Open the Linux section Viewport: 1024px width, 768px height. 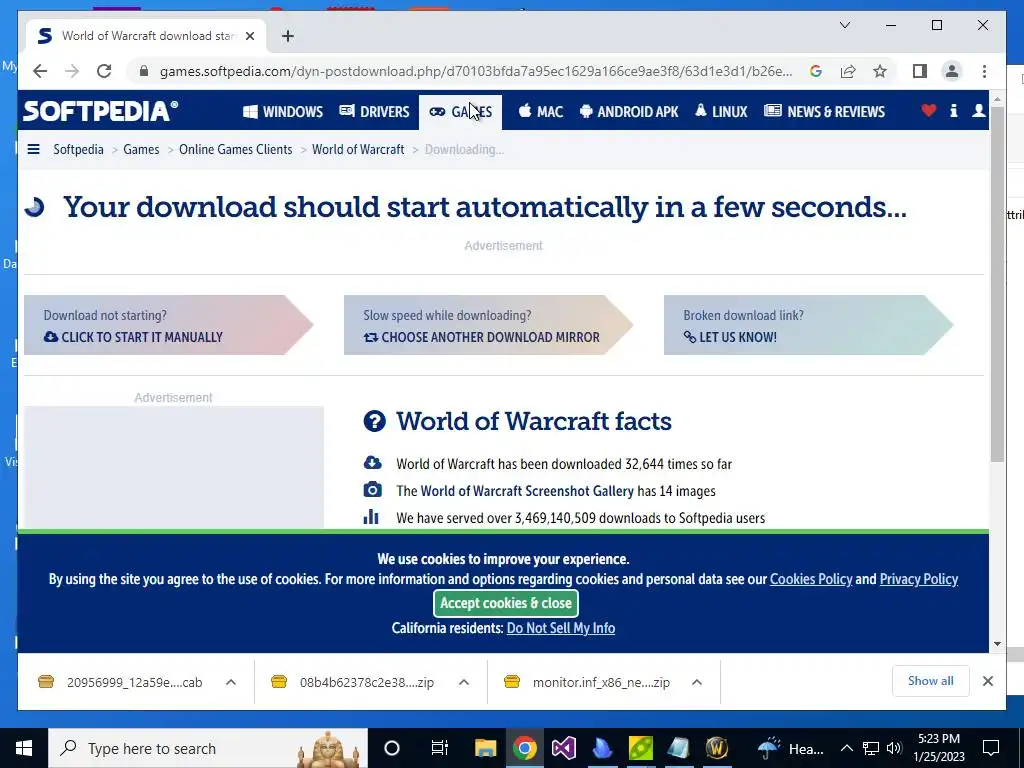(721, 112)
